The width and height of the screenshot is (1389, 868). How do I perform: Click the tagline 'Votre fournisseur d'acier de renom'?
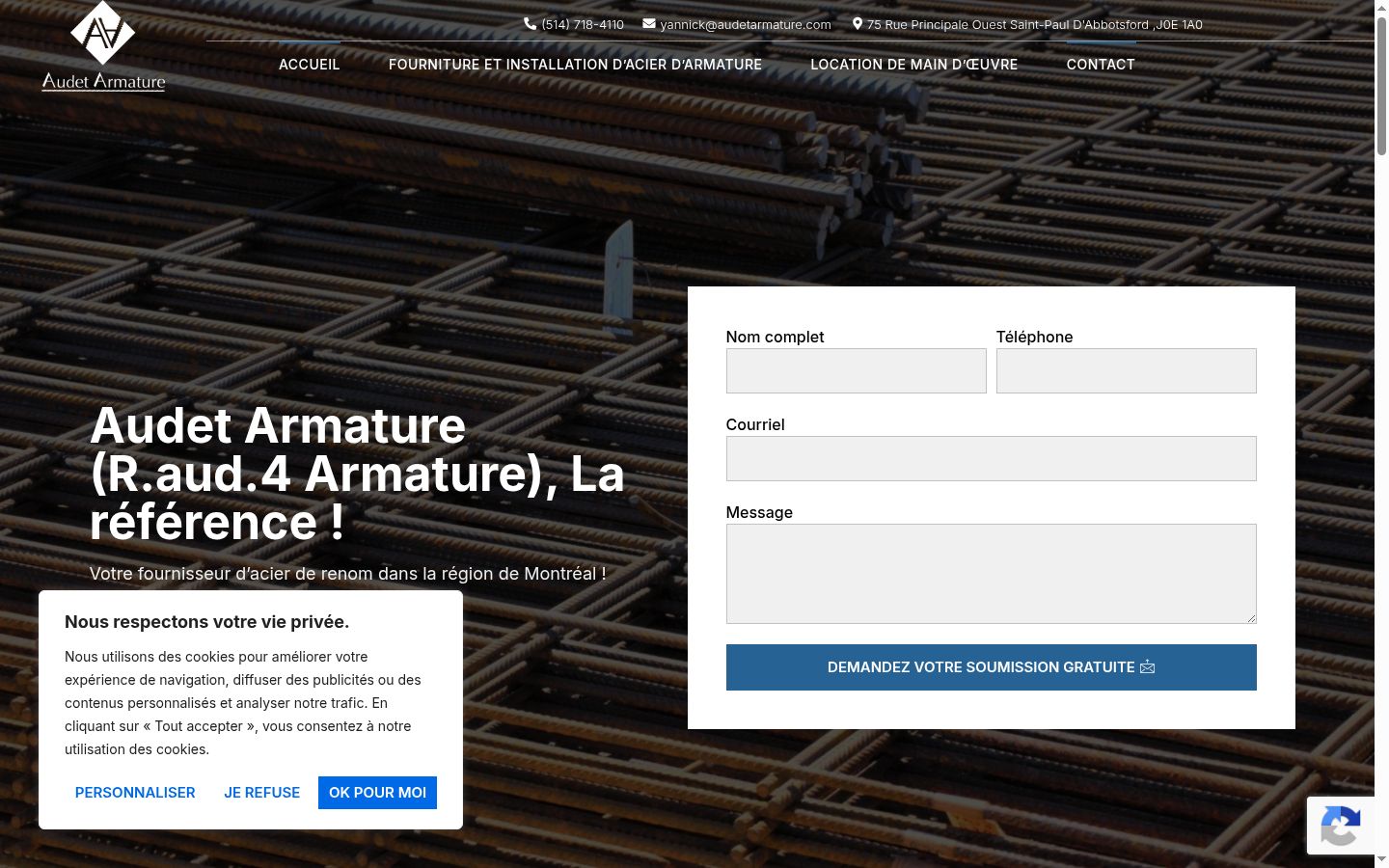tap(347, 574)
